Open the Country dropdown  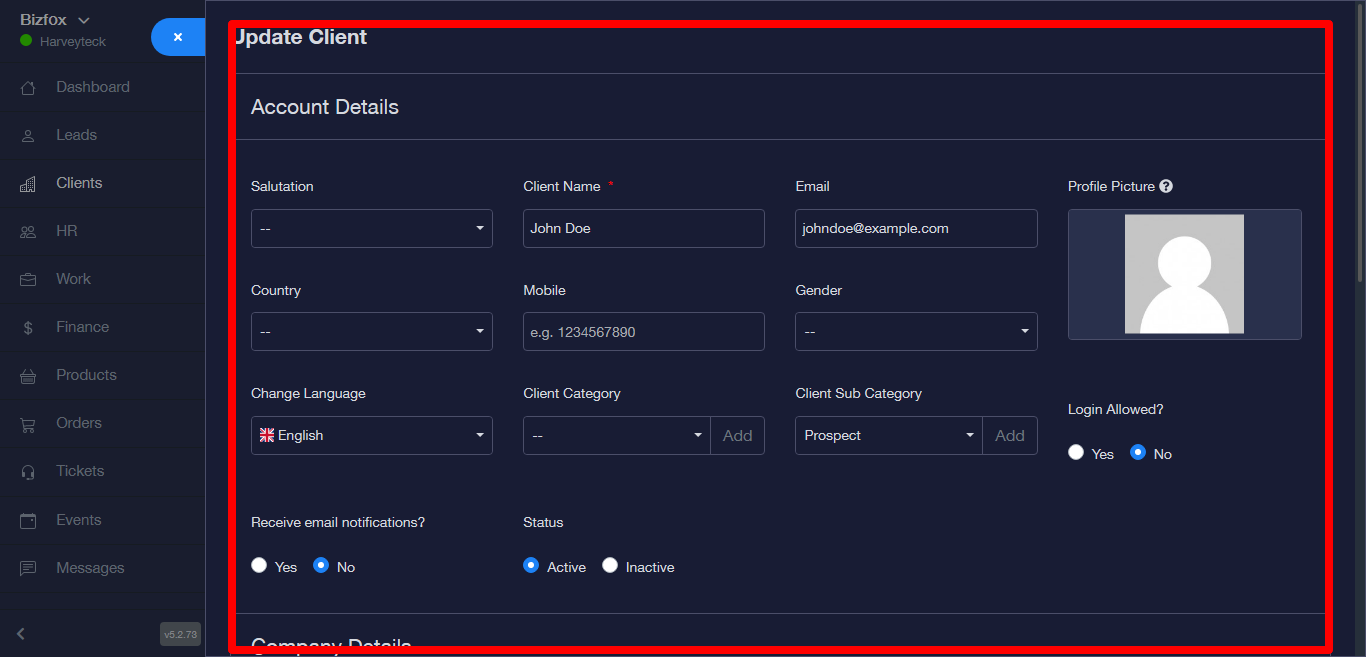[371, 331]
